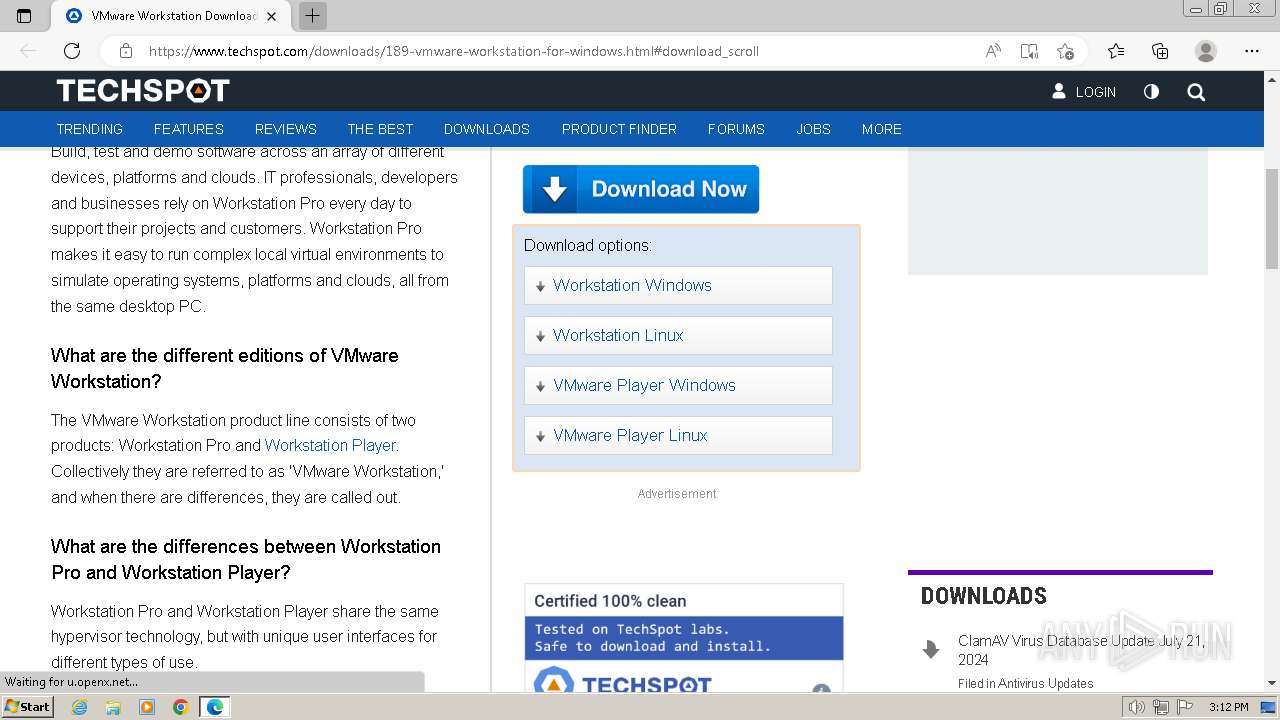Open the DOWNLOADS menu
Viewport: 1280px width, 720px height.
click(x=487, y=129)
